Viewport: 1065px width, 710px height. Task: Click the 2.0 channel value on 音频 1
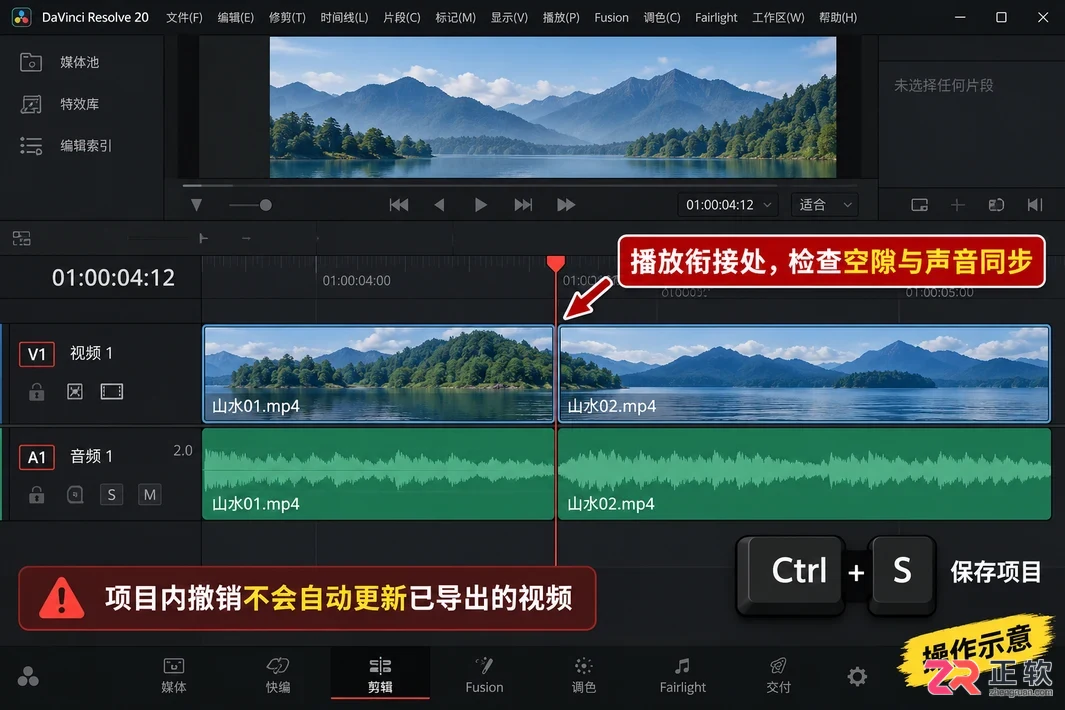[x=183, y=450]
